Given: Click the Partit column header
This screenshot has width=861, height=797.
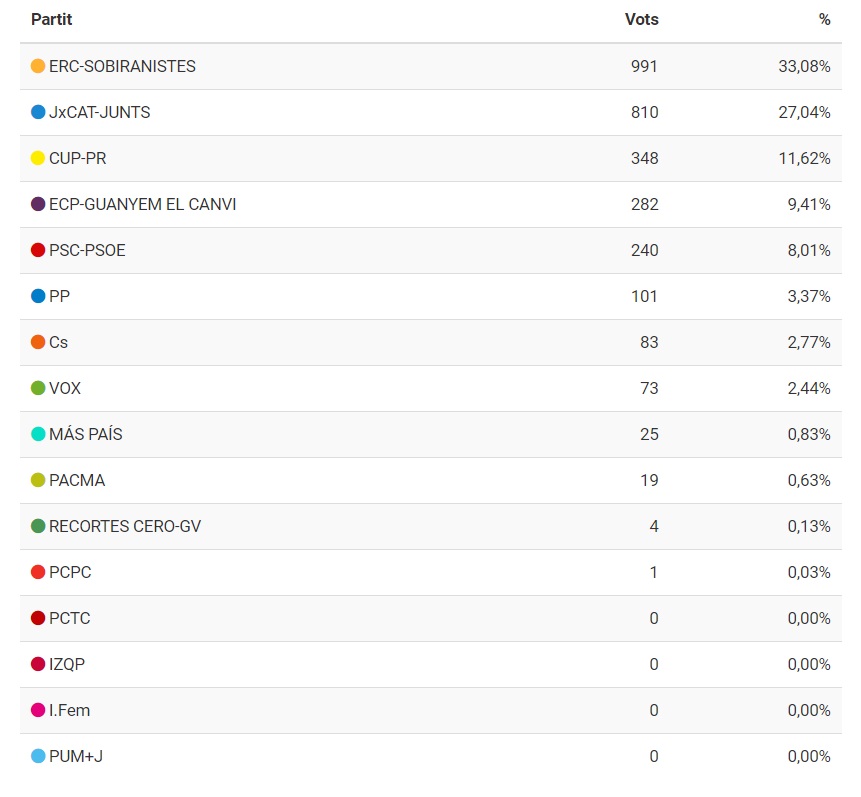Looking at the screenshot, I should pyautogui.click(x=51, y=19).
